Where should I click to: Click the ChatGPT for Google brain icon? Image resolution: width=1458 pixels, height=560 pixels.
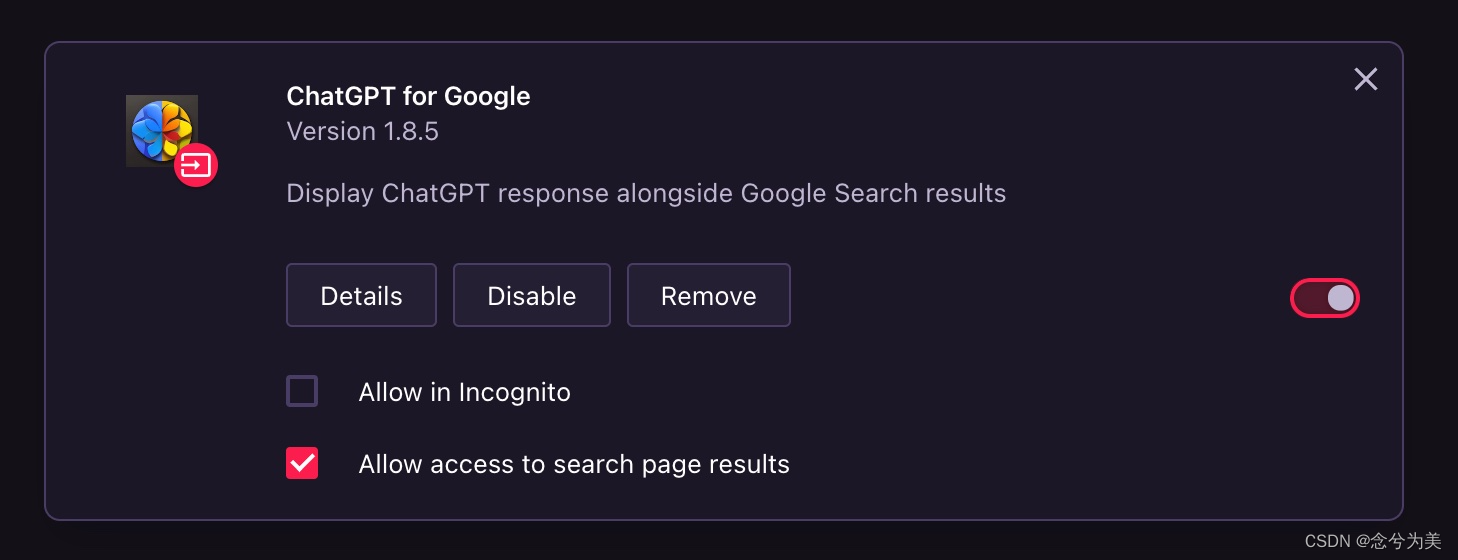click(x=162, y=131)
